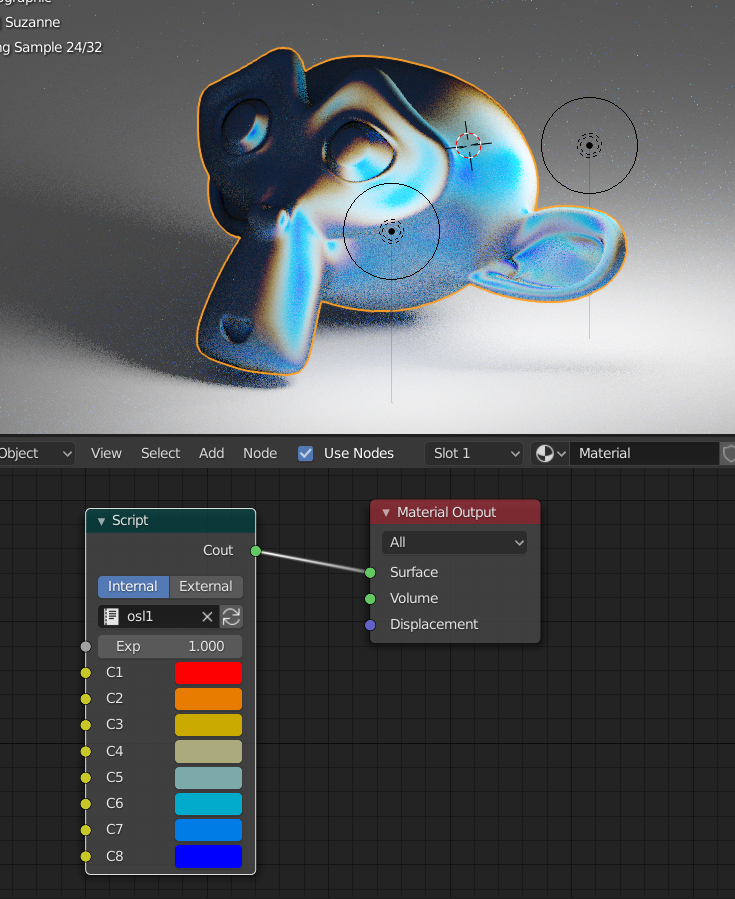Open the Add menu
This screenshot has width=735, height=899.
(212, 454)
